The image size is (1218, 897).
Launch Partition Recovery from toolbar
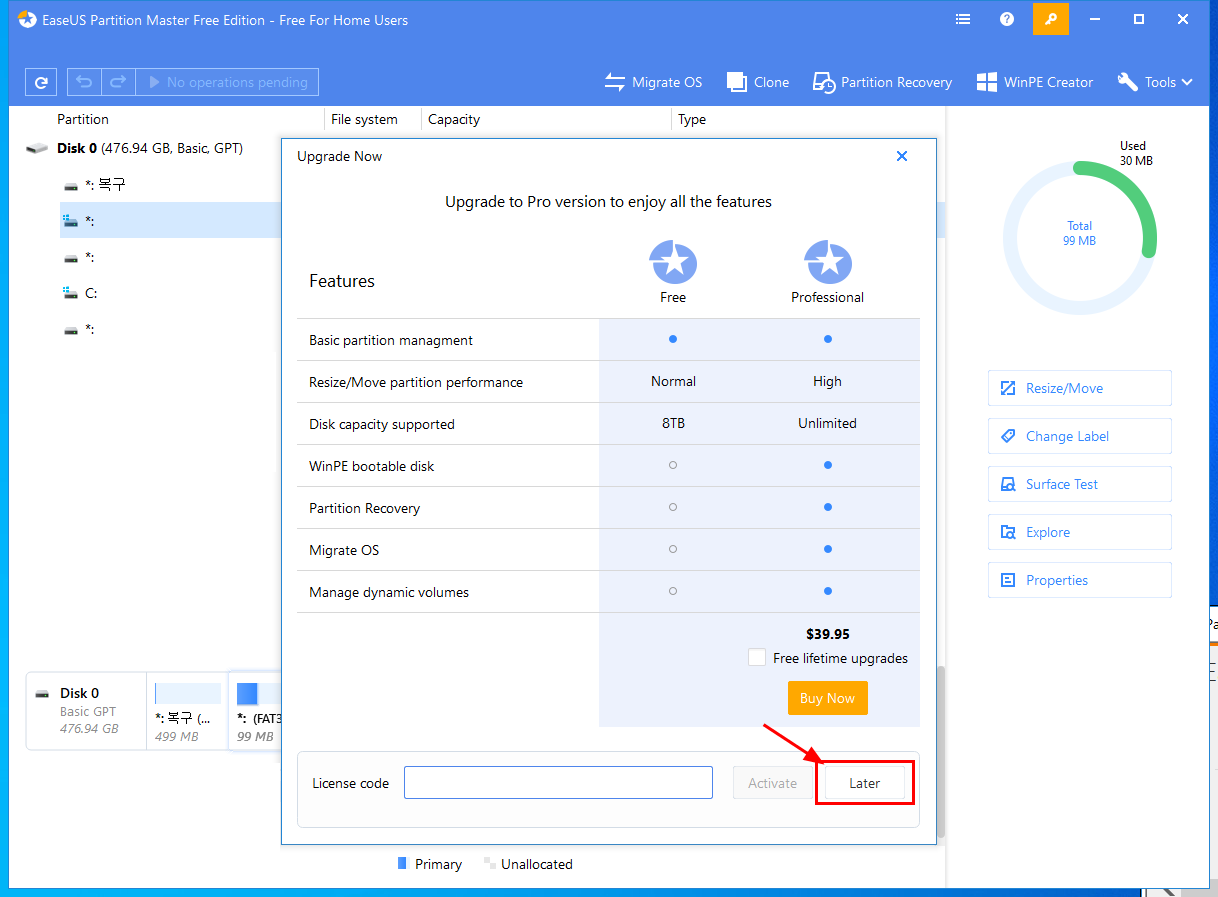point(882,82)
